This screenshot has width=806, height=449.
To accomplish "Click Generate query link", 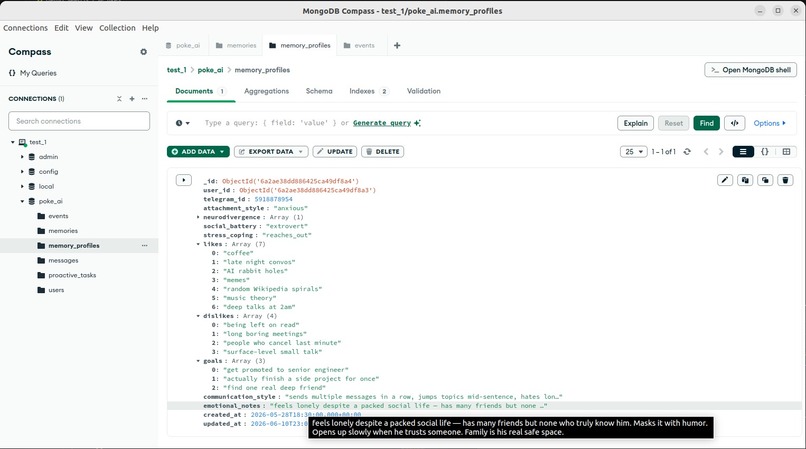I will click(x=382, y=123).
